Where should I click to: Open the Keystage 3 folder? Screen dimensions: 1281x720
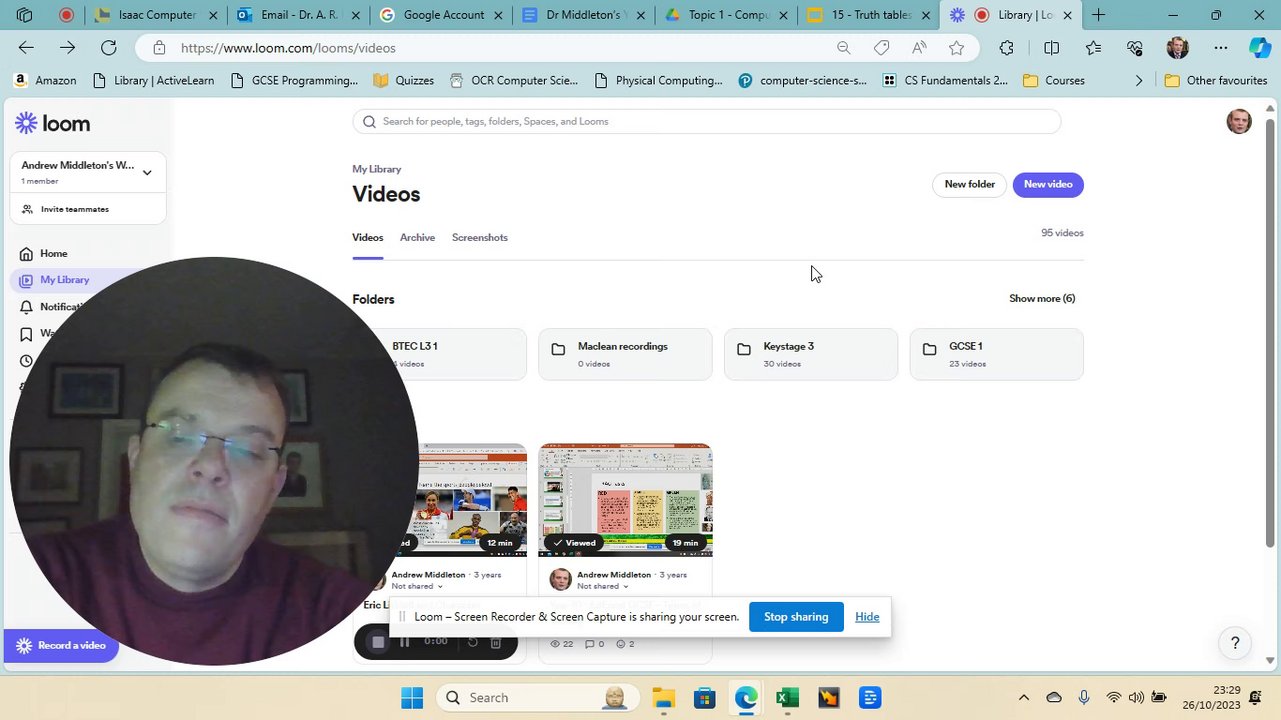pos(810,354)
